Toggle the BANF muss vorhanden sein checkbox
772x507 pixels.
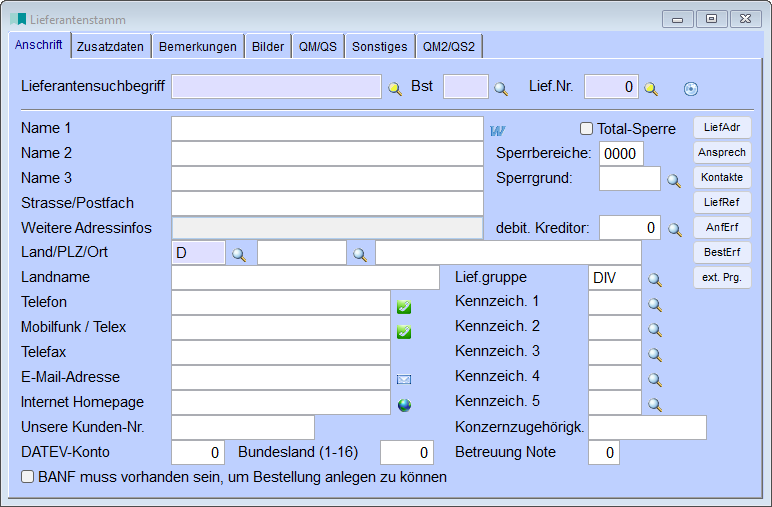(28, 477)
